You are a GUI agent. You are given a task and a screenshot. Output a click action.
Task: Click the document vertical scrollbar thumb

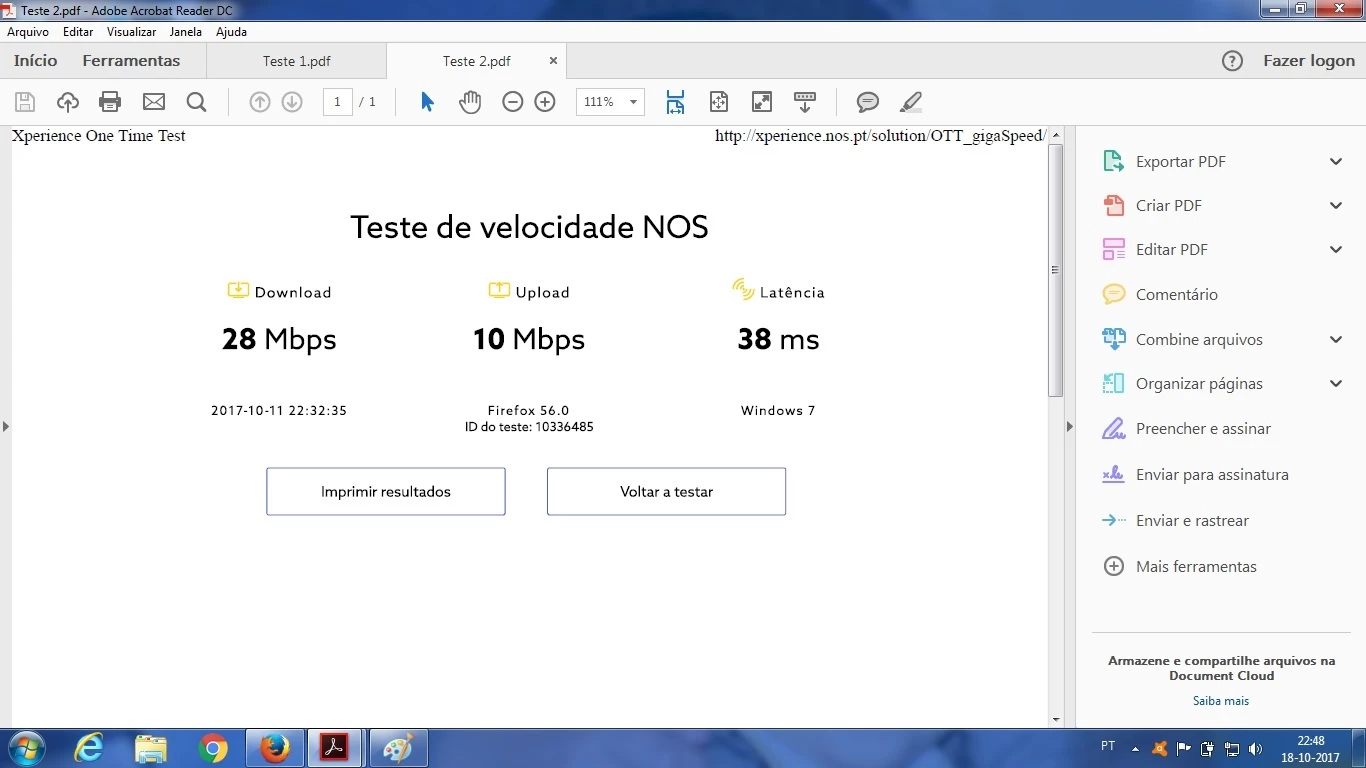click(1055, 270)
